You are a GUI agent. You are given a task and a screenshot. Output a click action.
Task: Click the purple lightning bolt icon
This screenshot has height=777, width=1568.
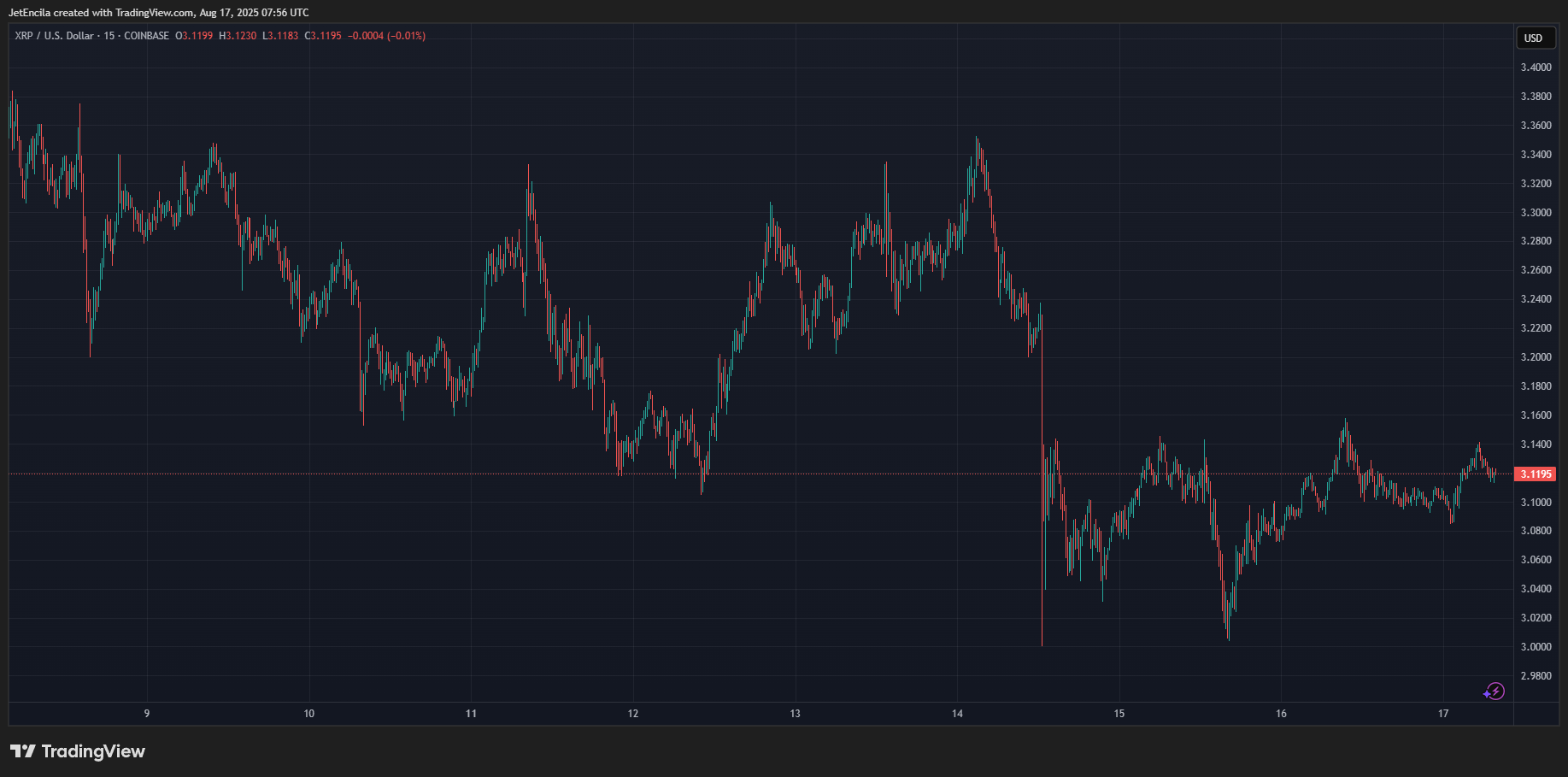pyautogui.click(x=1495, y=691)
